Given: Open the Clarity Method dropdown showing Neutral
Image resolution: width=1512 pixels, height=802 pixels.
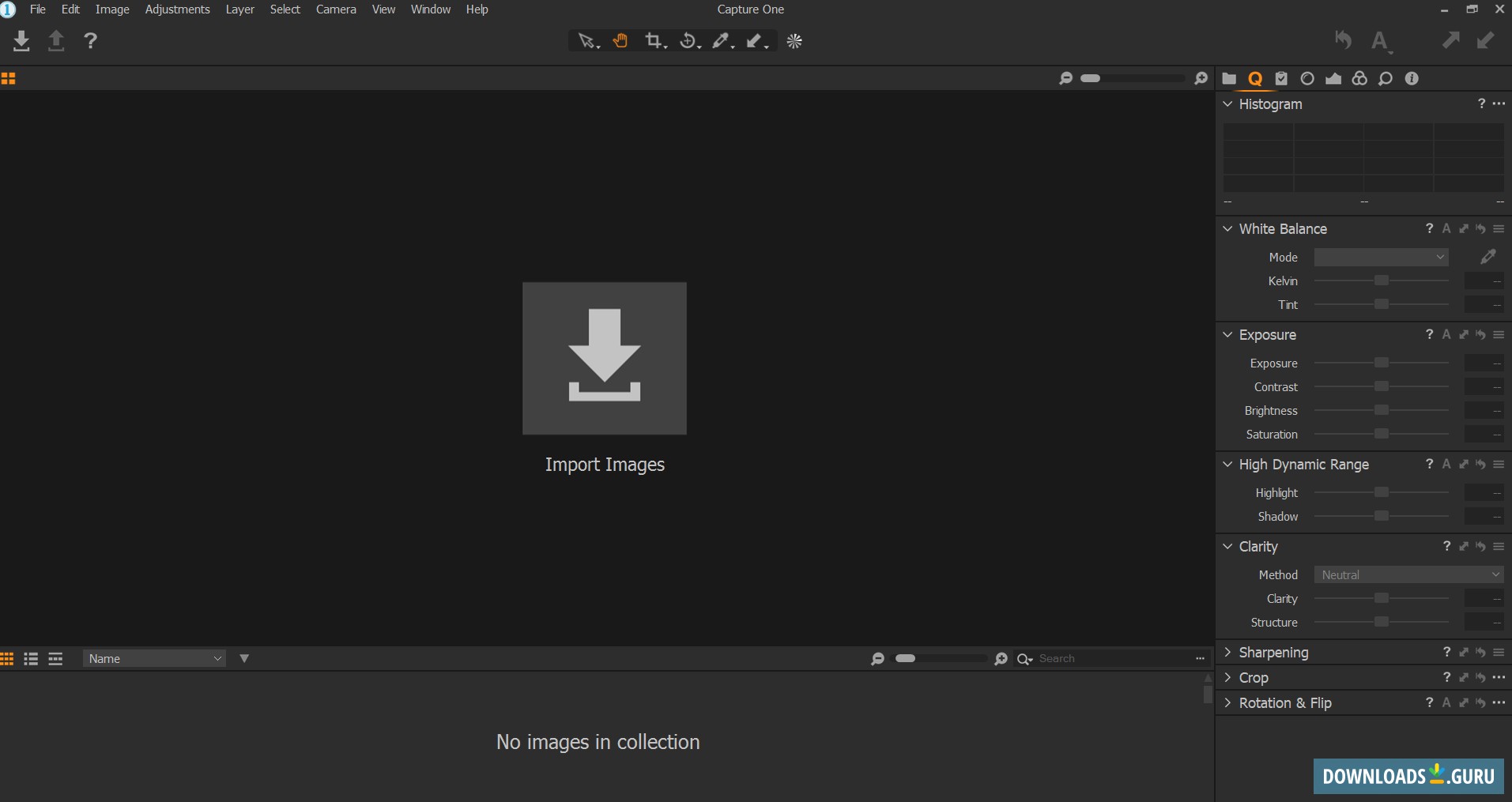Looking at the screenshot, I should [1409, 574].
